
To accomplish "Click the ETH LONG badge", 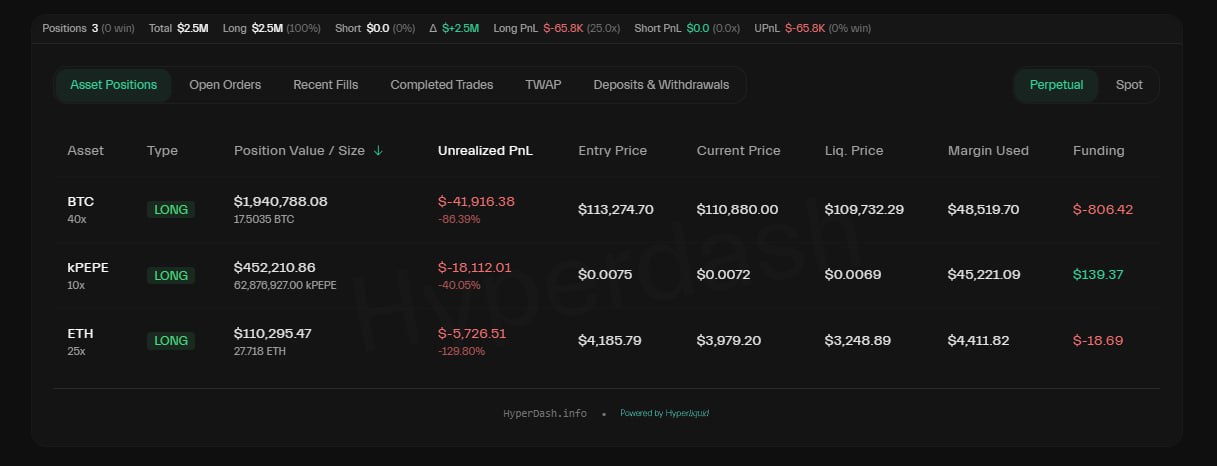I will pos(171,341).
